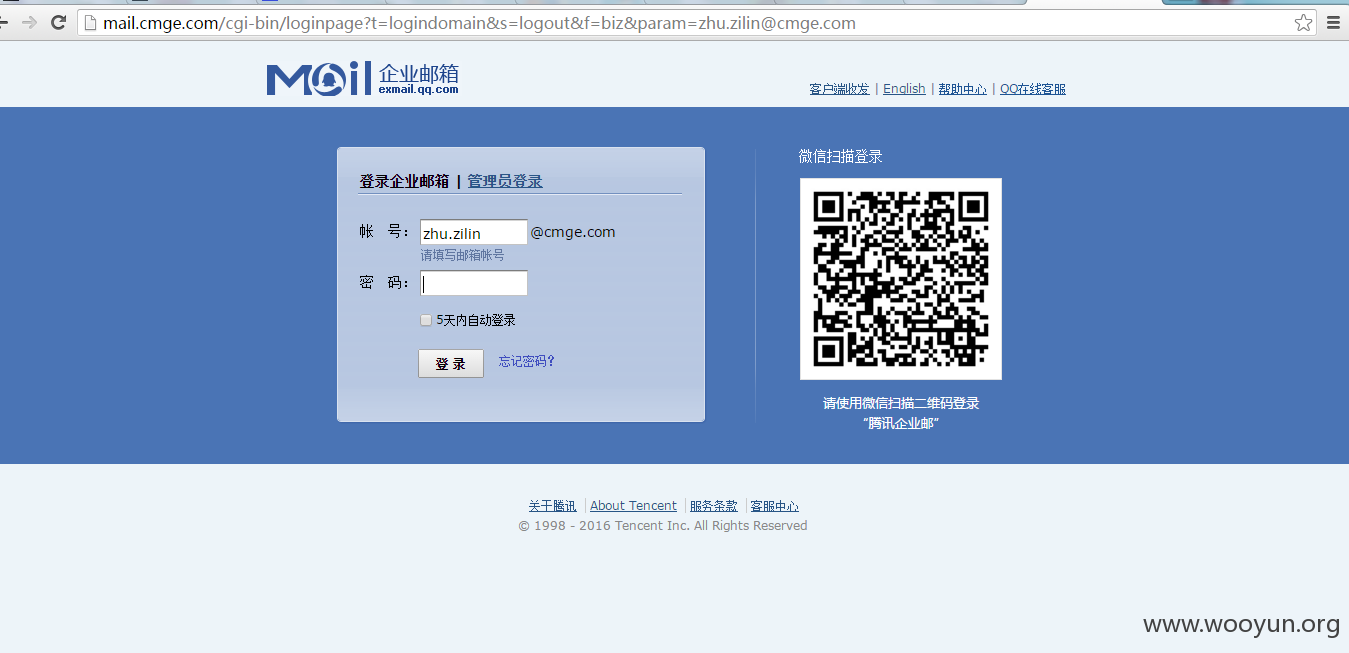Click the 微信扫描登录 heading

click(840, 156)
